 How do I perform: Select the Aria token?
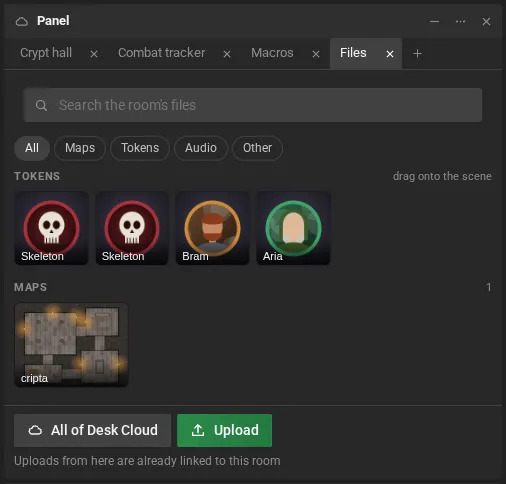click(x=293, y=228)
